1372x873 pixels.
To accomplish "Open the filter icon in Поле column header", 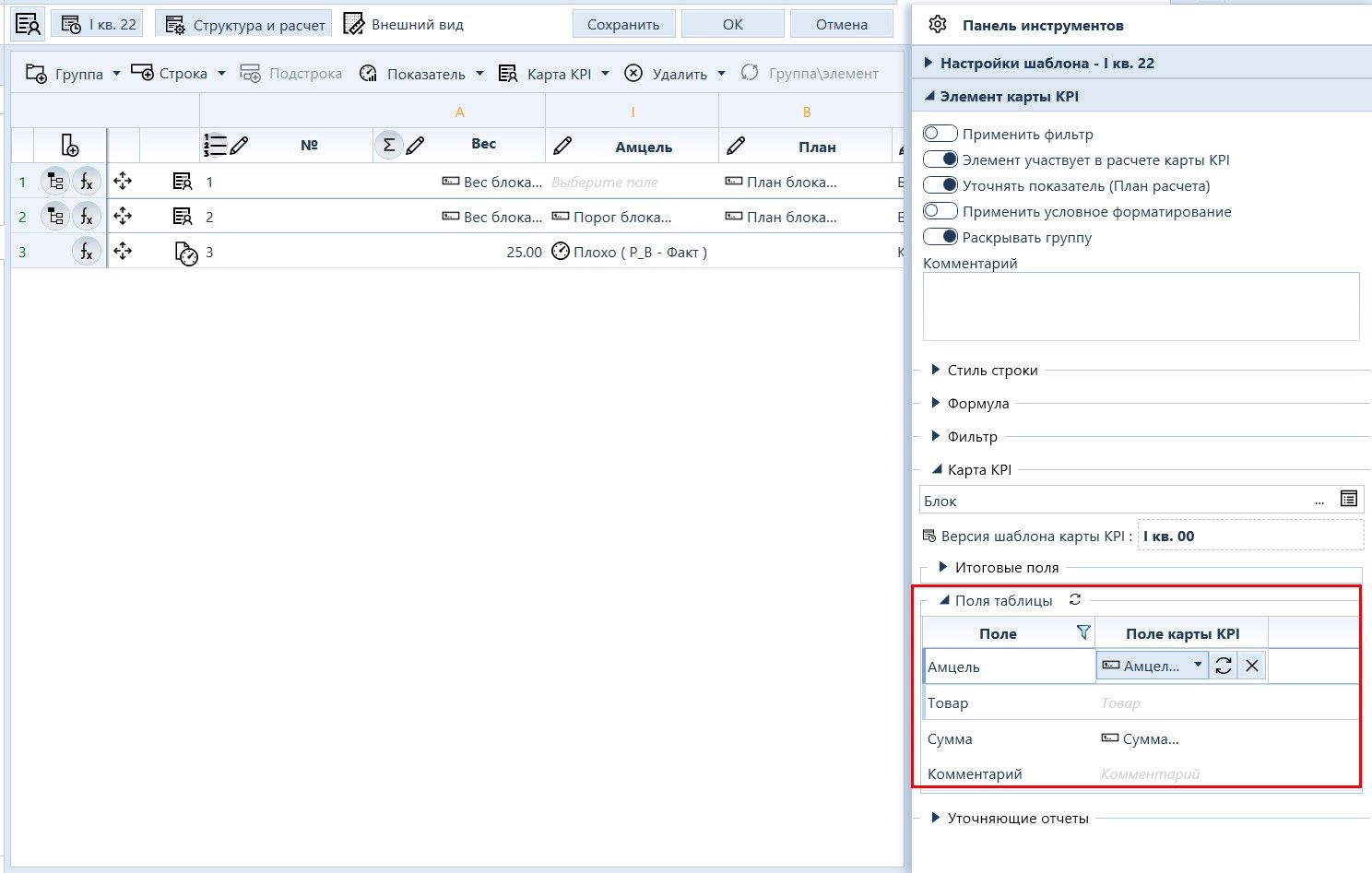I will pyautogui.click(x=1083, y=632).
